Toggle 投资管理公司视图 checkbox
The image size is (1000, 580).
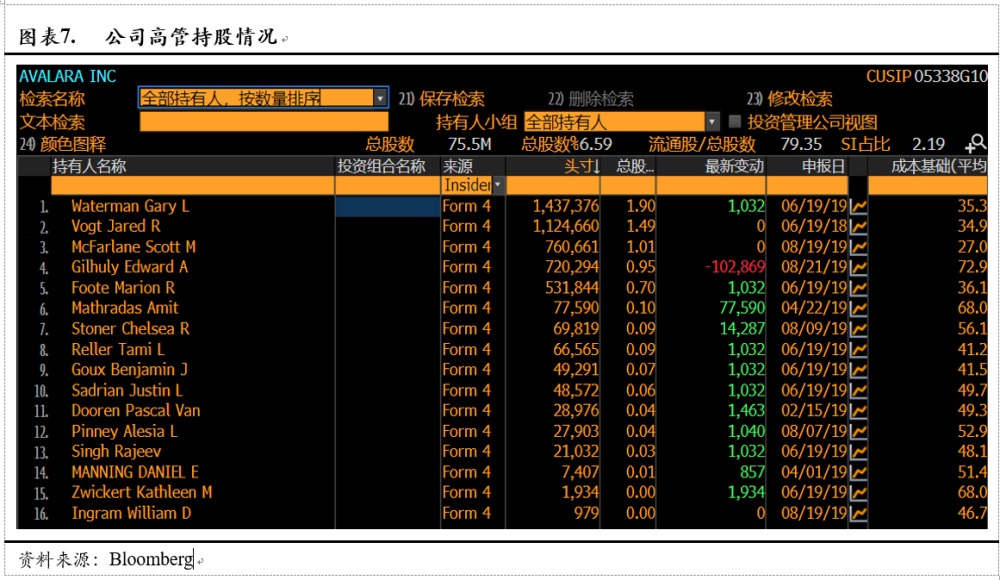pos(735,121)
